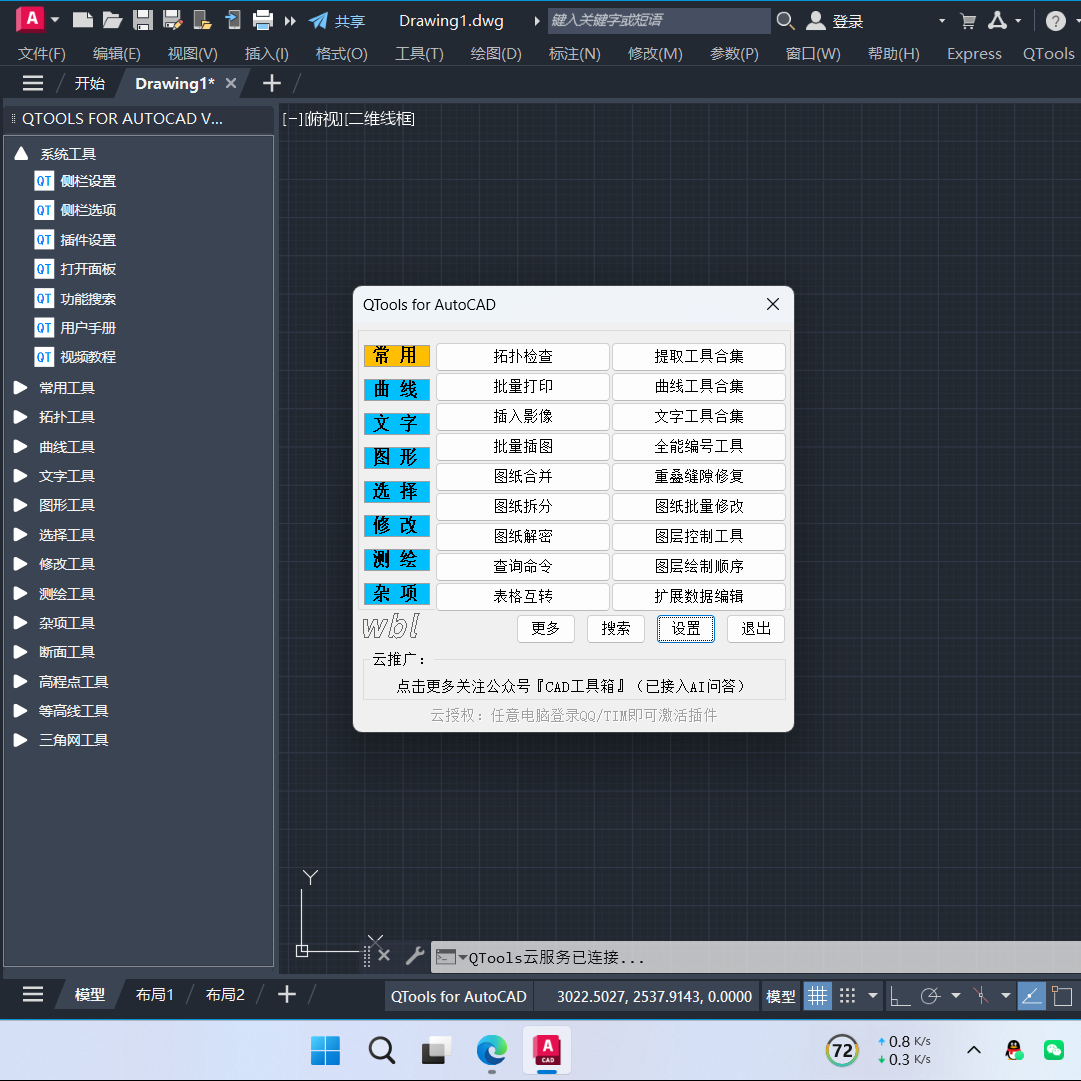
Task: Click the Open file folder icon
Action: (x=112, y=20)
